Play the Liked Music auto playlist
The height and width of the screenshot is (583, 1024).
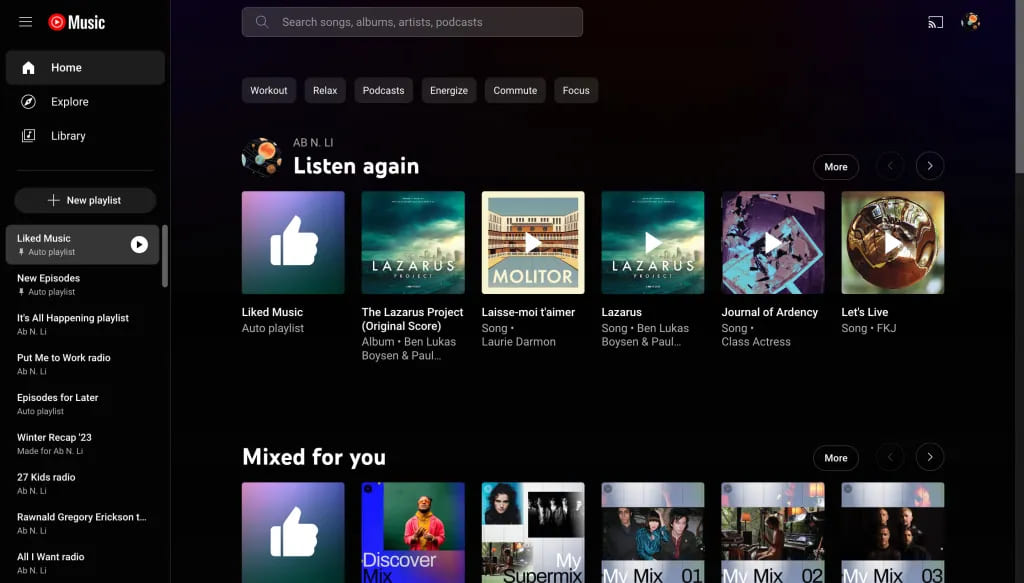coord(141,243)
